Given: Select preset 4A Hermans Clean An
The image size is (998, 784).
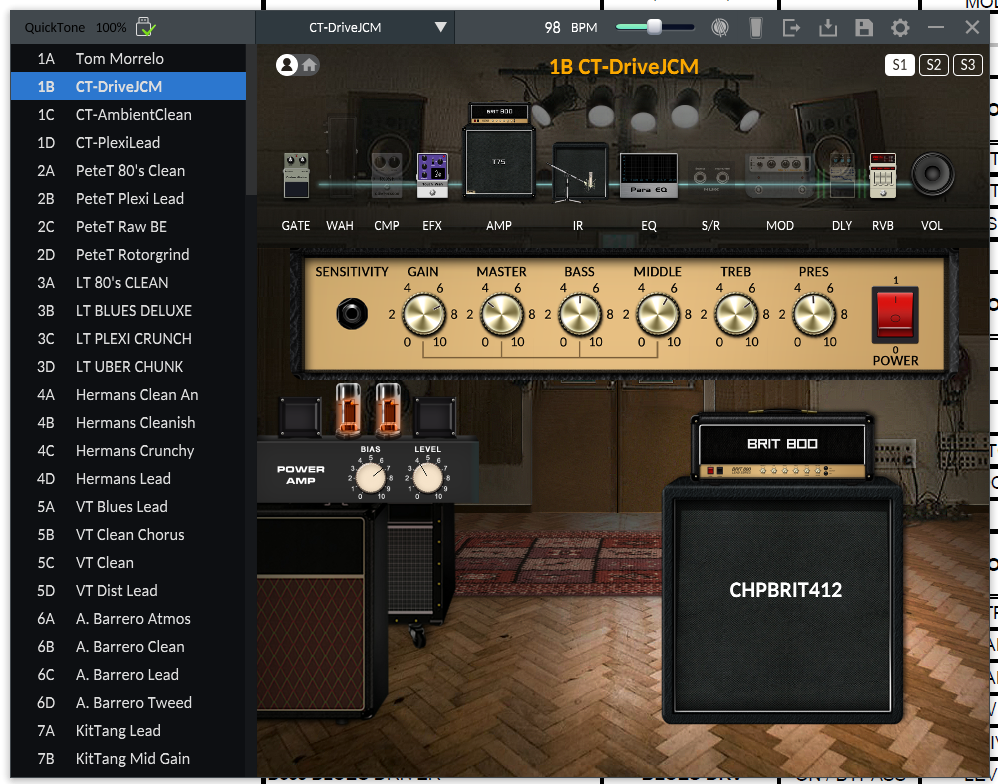Looking at the screenshot, I should point(128,395).
